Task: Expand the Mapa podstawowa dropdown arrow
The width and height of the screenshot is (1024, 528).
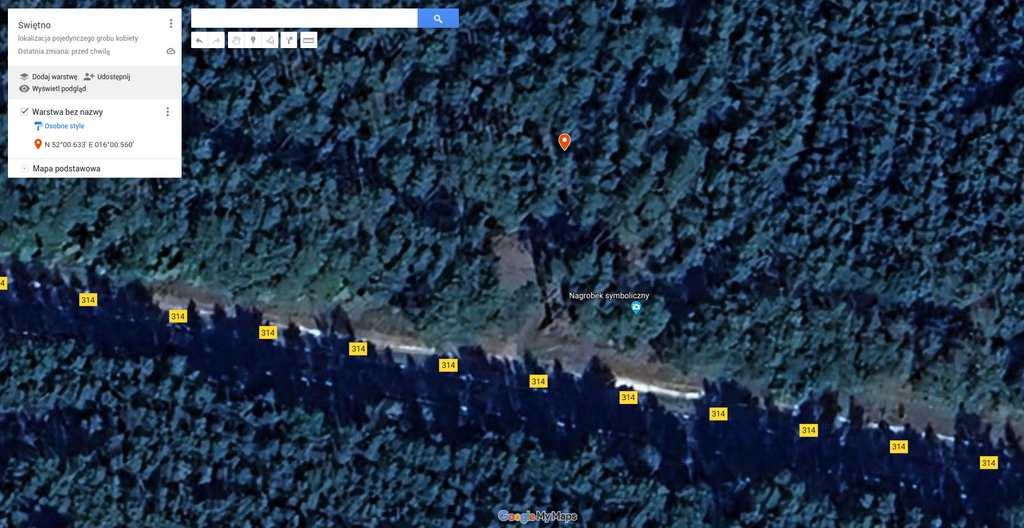Action: [x=24, y=169]
